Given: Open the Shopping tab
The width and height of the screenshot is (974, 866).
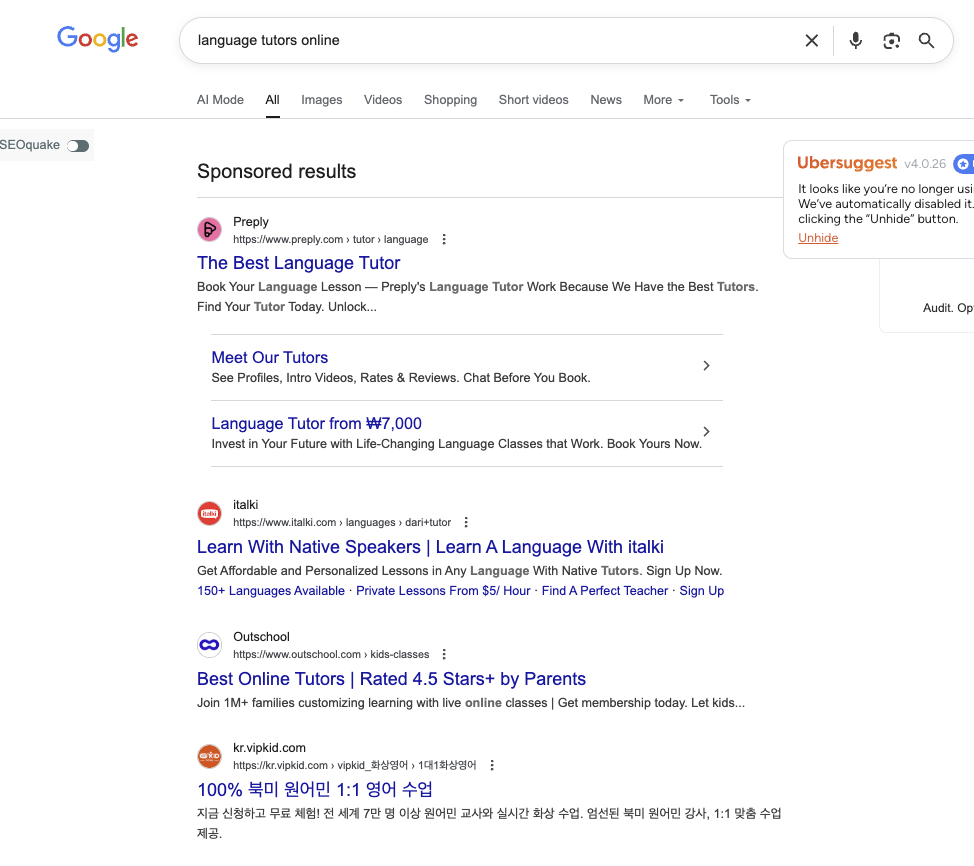Looking at the screenshot, I should (450, 100).
